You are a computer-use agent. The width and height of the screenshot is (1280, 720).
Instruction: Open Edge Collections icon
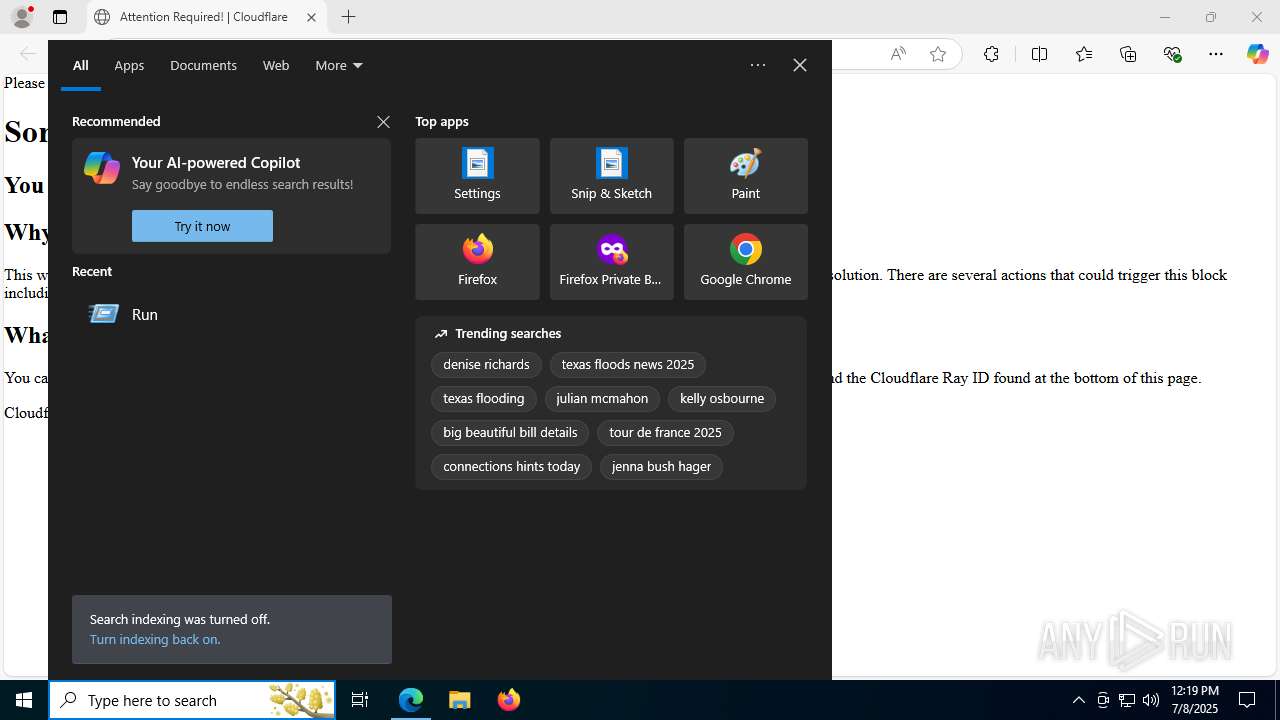[1128, 54]
